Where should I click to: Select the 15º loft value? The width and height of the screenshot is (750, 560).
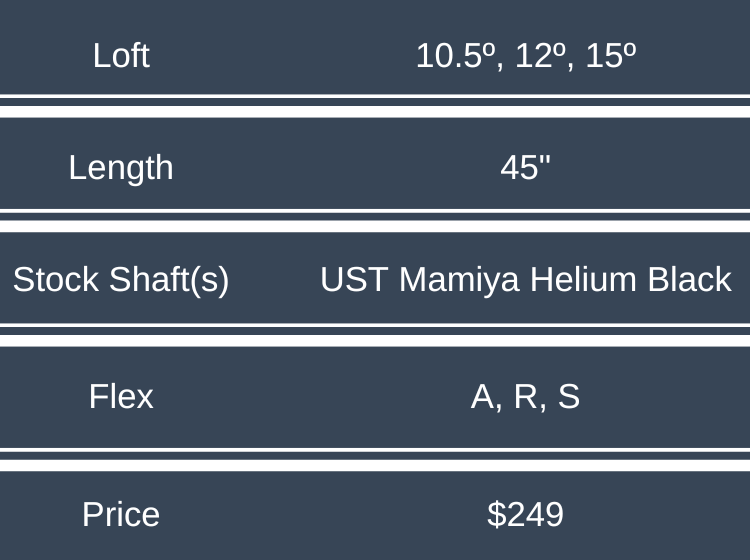point(610,56)
